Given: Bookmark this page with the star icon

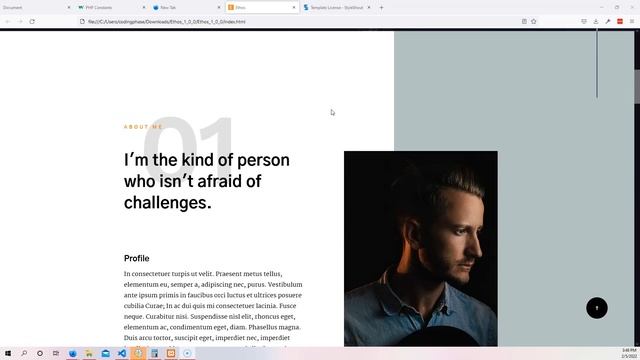Looking at the screenshot, I should coord(533,21).
